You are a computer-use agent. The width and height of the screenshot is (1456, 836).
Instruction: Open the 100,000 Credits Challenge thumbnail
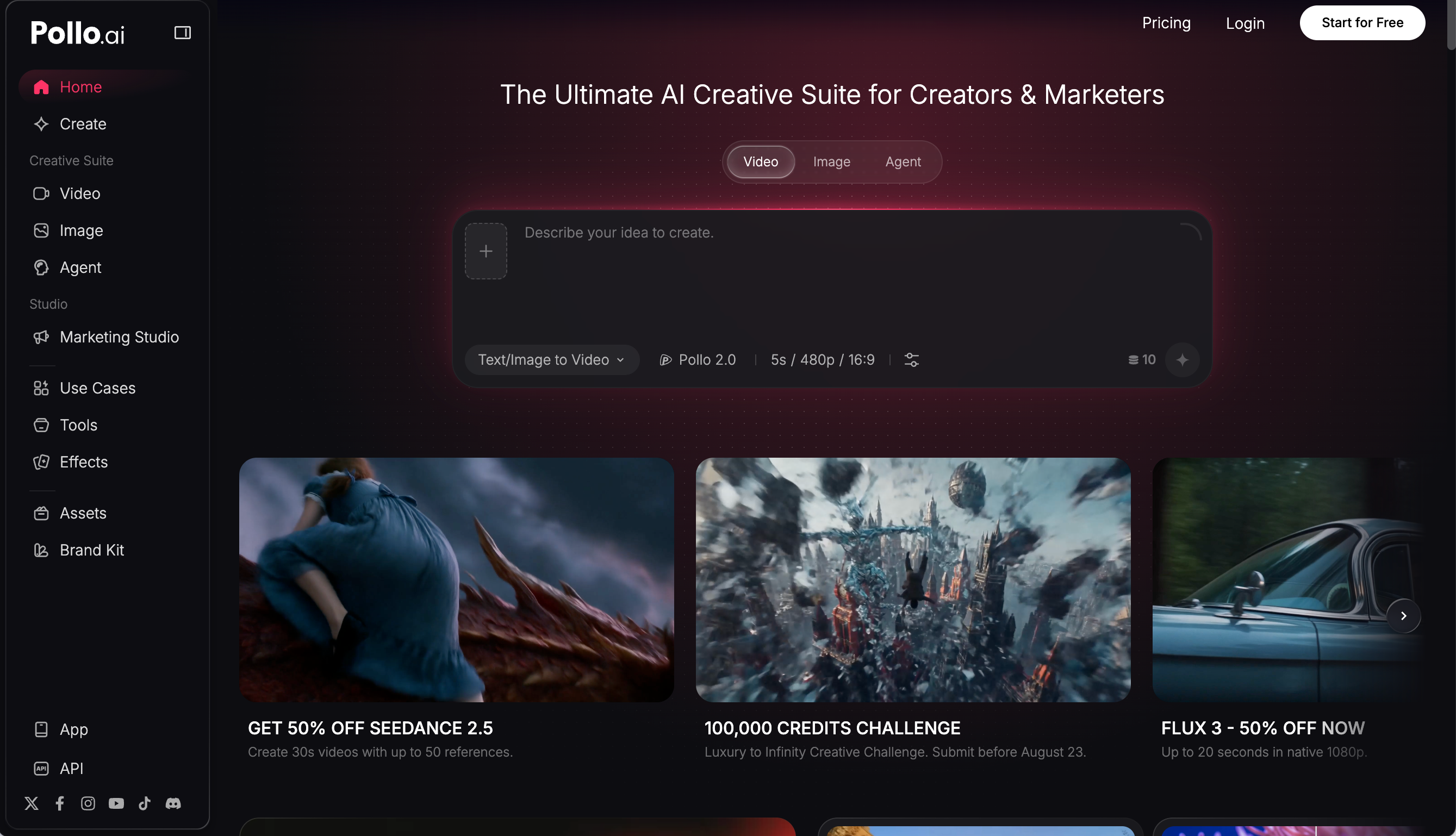pyautogui.click(x=913, y=580)
